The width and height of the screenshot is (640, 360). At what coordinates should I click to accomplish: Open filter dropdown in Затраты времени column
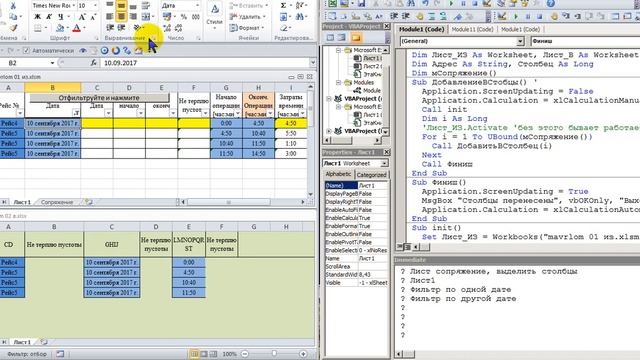[x=302, y=113]
